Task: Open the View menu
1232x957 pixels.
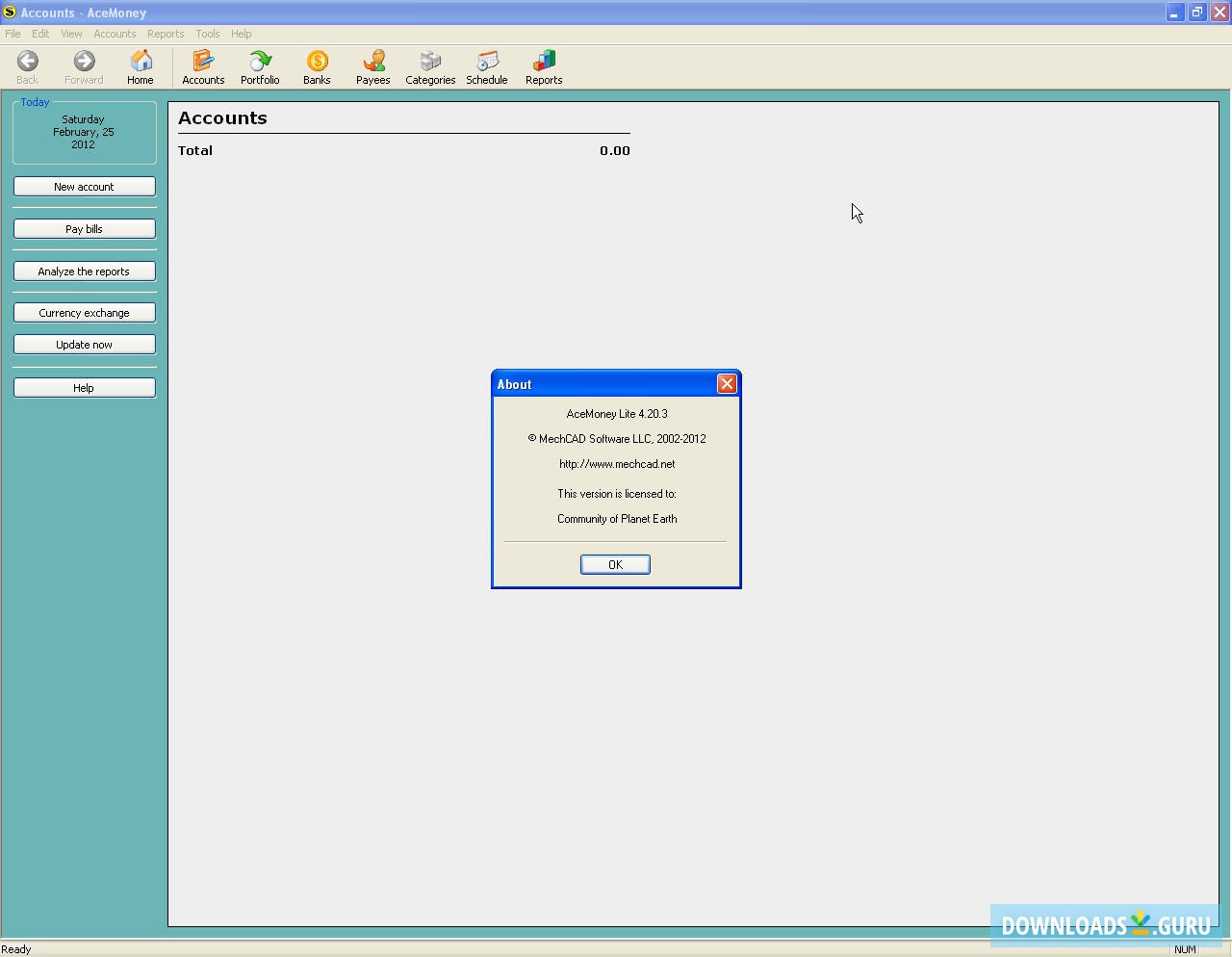Action: tap(71, 34)
